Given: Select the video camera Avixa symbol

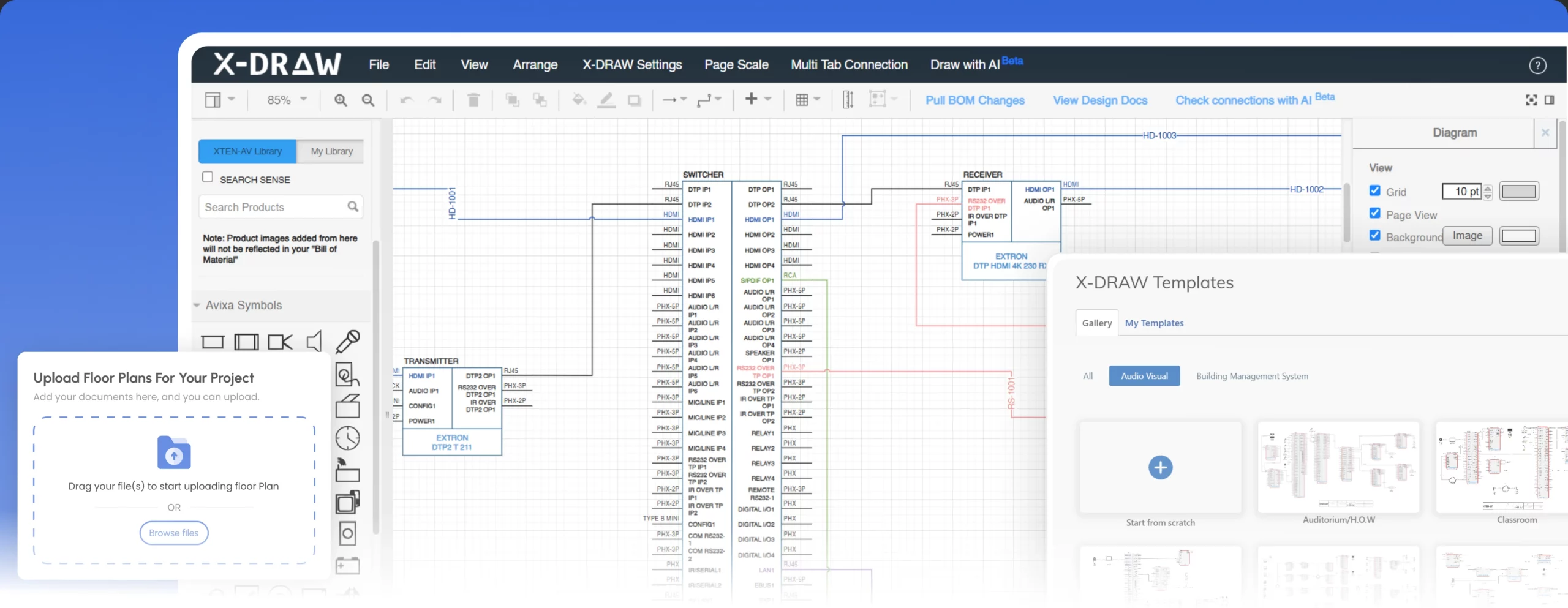Looking at the screenshot, I should [281, 342].
